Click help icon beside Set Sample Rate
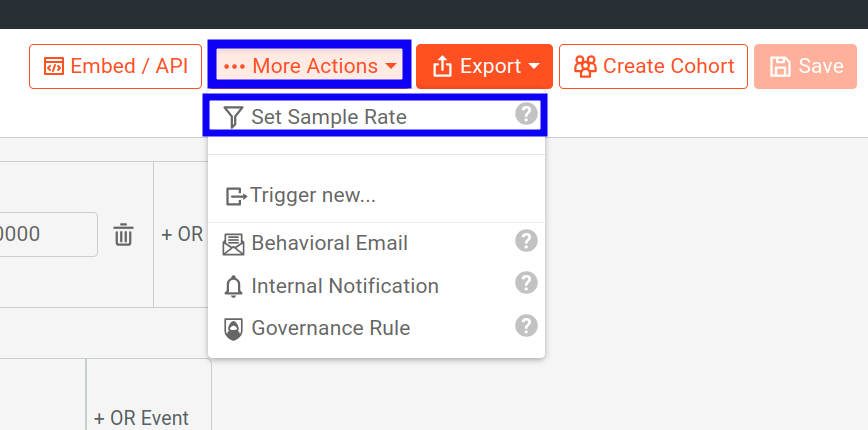Viewport: 868px width, 430px height. click(526, 114)
